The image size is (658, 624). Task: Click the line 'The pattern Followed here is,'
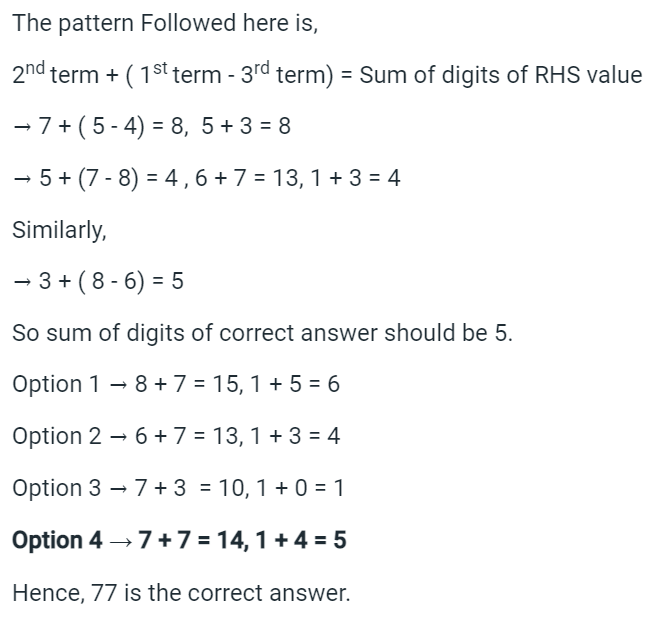pyautogui.click(x=165, y=23)
